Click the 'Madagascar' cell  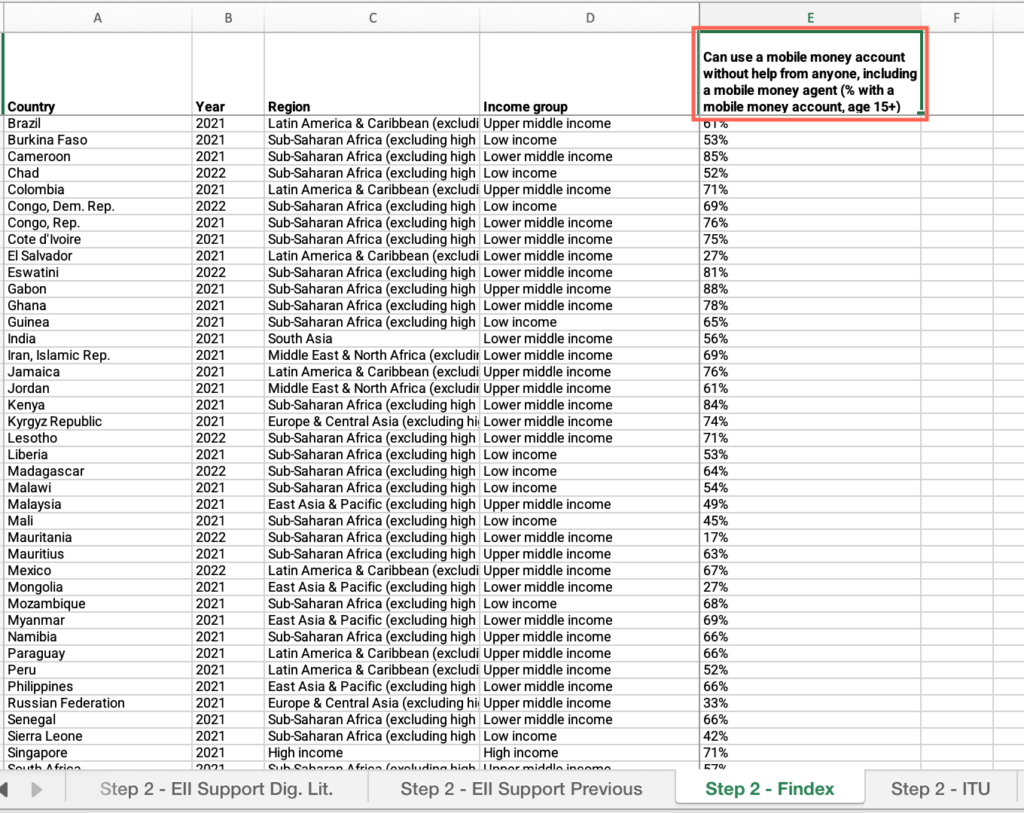97,471
